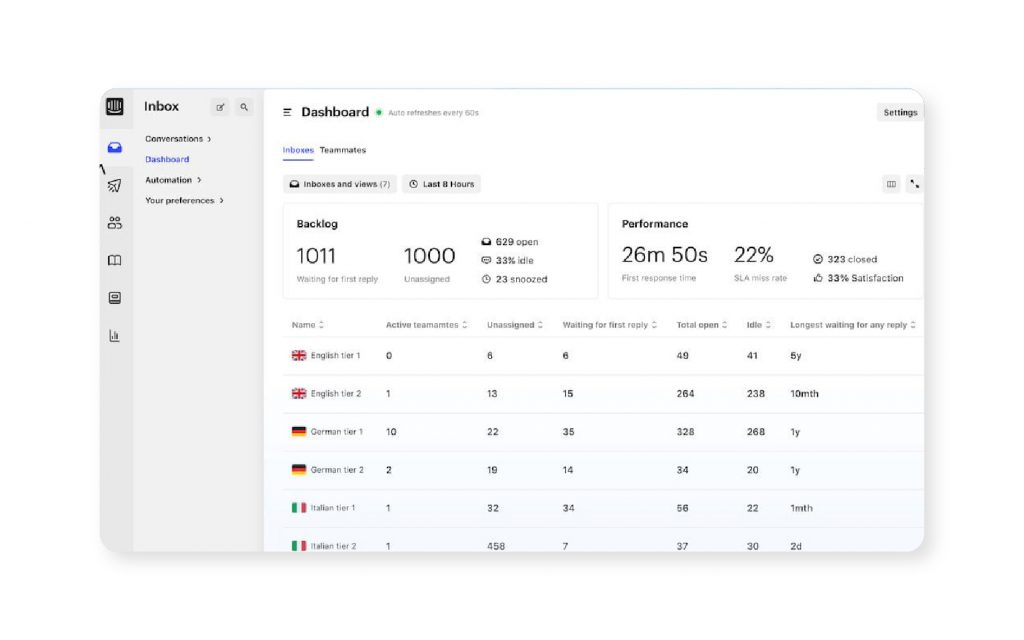This screenshot has width=1024, height=640.
Task: Open the Inboxes and views filter dropdown
Action: [x=340, y=184]
